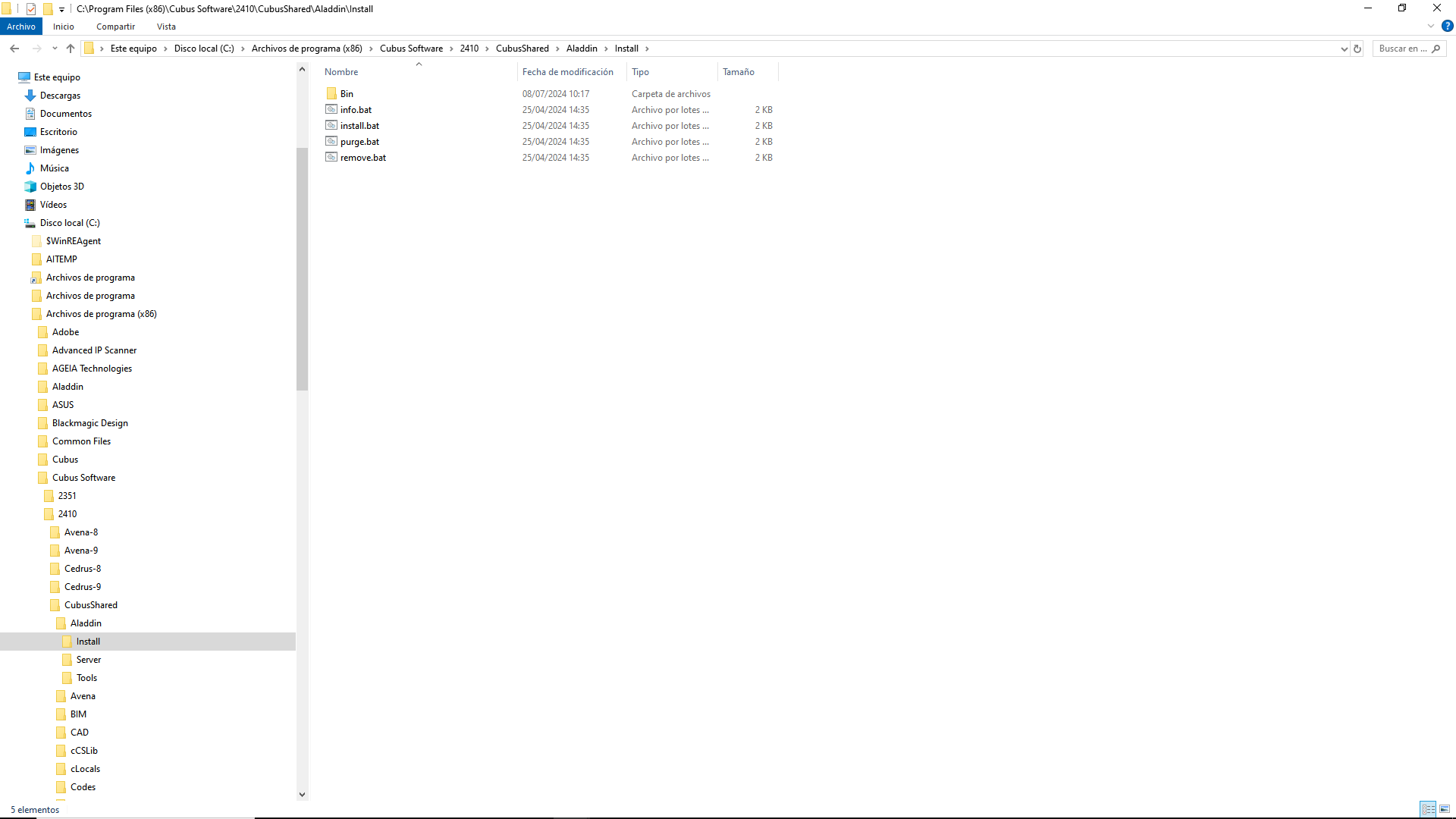This screenshot has height=819, width=1456.
Task: Expand the ribbon with chevron arrow
Action: point(1431,26)
